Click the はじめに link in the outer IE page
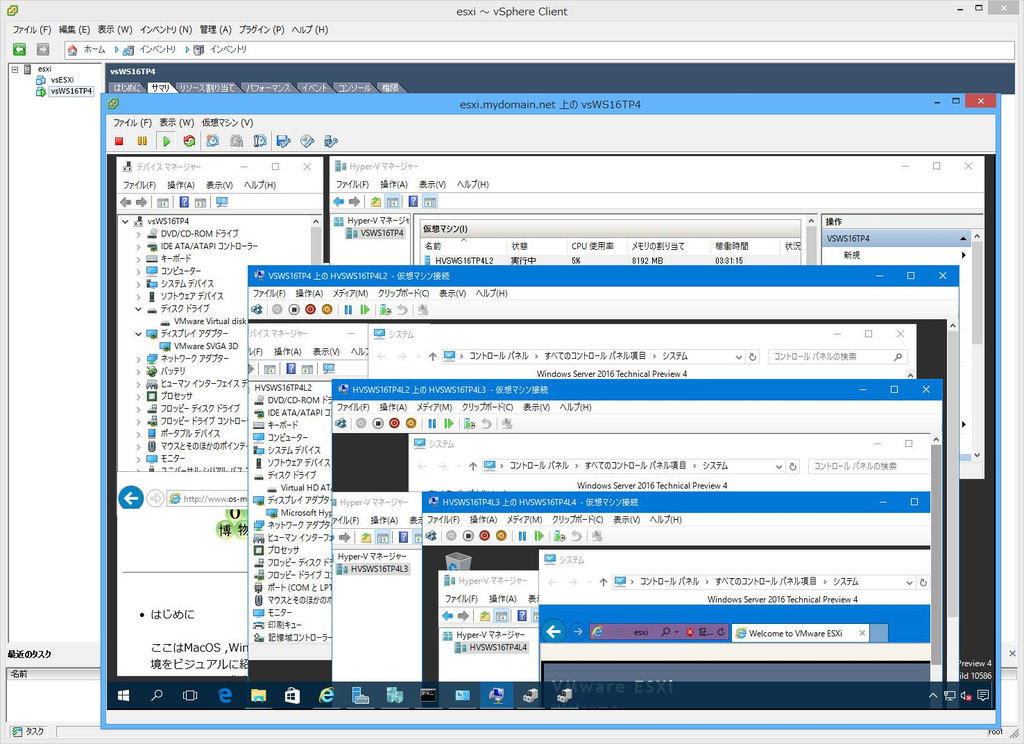The width and height of the screenshot is (1024, 744). (x=172, y=614)
